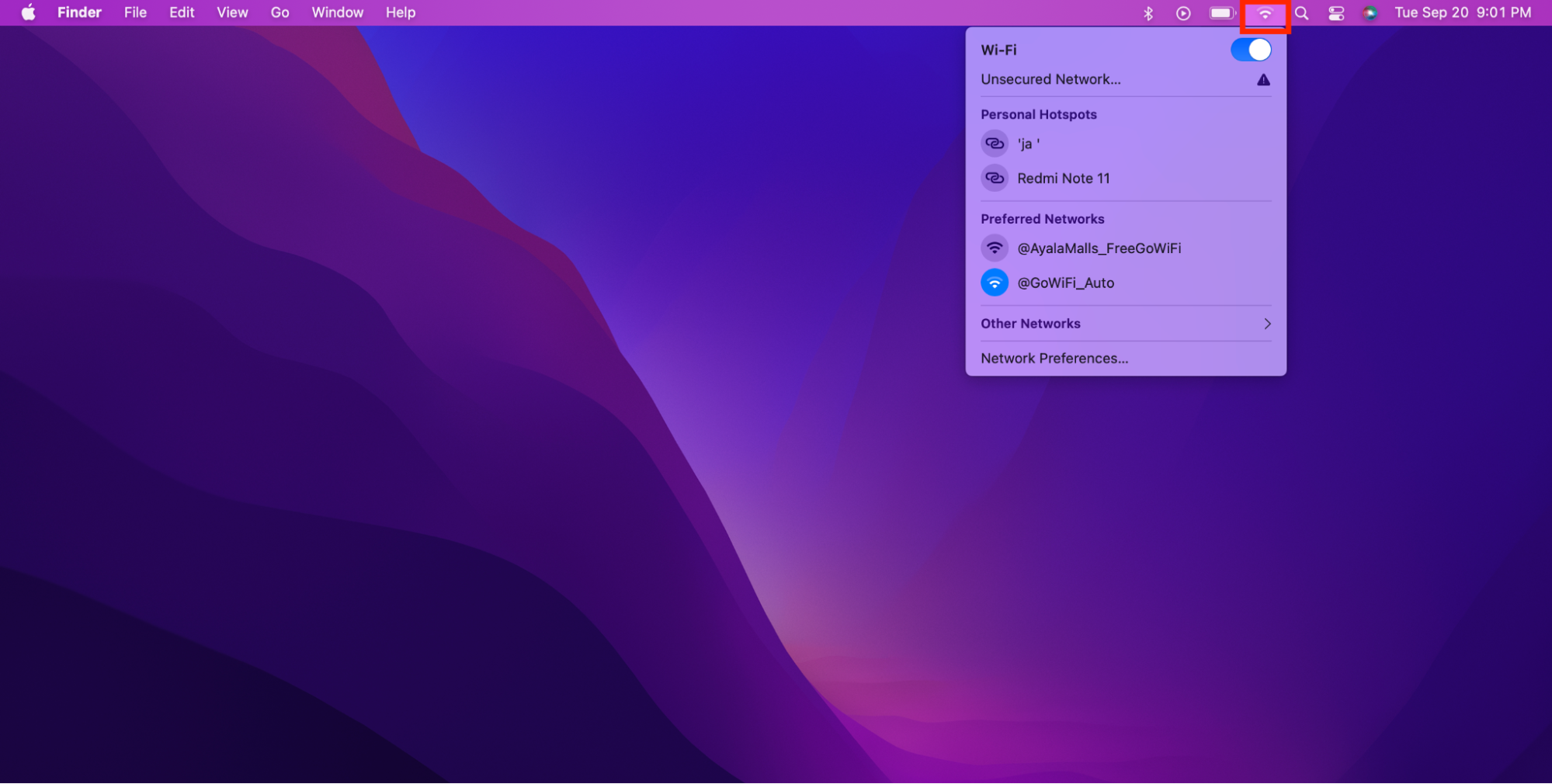
Task: Join @AyalaMalls_FreeGoWiFi network
Action: pos(1126,248)
